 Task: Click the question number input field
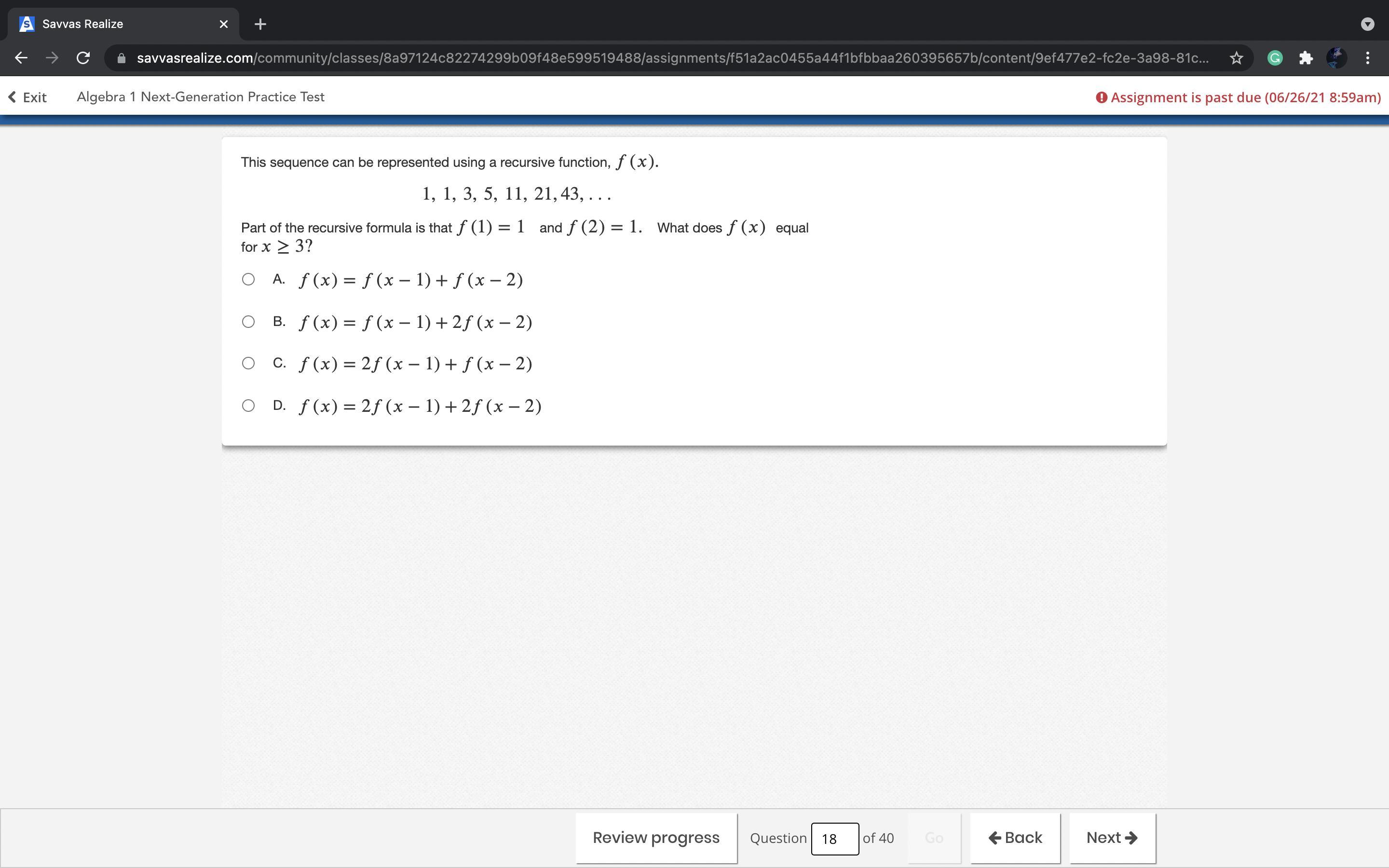point(834,839)
